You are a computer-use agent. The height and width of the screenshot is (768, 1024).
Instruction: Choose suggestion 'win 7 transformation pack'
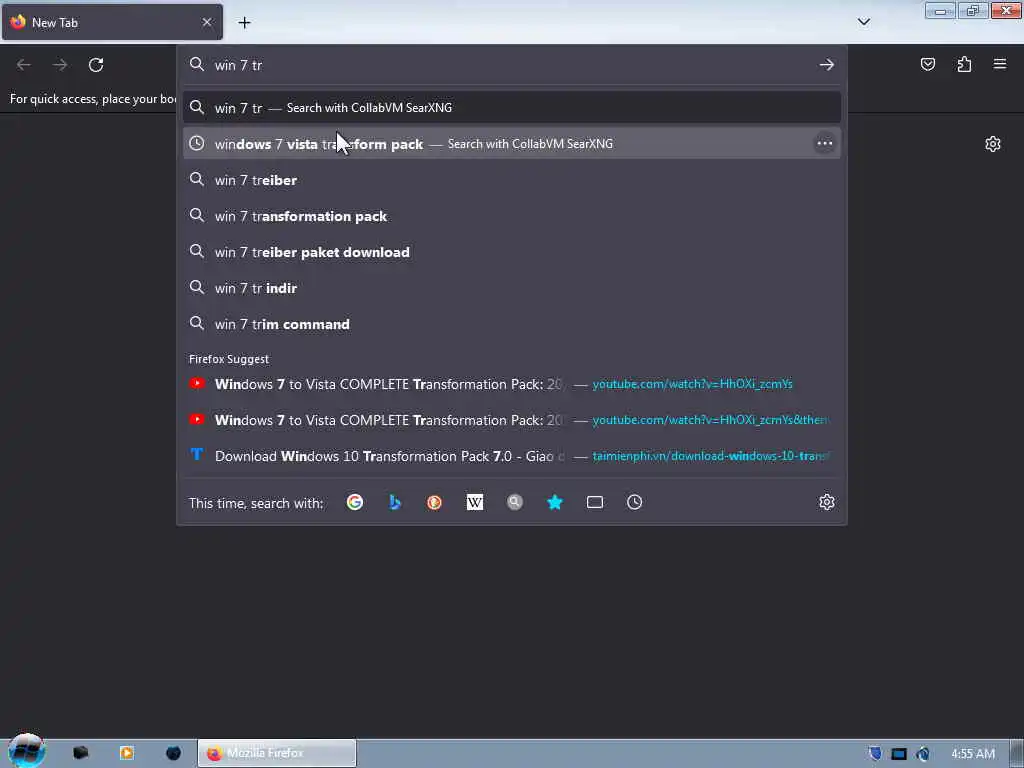(x=512, y=216)
